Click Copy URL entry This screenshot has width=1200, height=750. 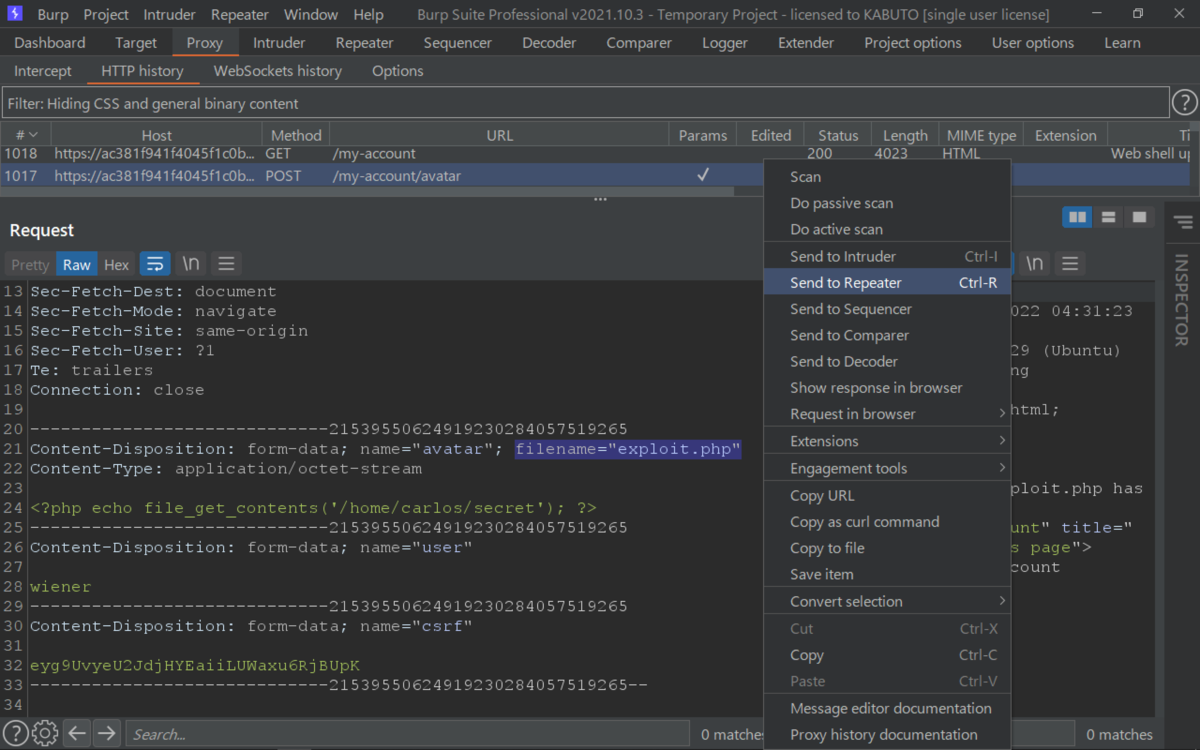pyautogui.click(x=886, y=496)
